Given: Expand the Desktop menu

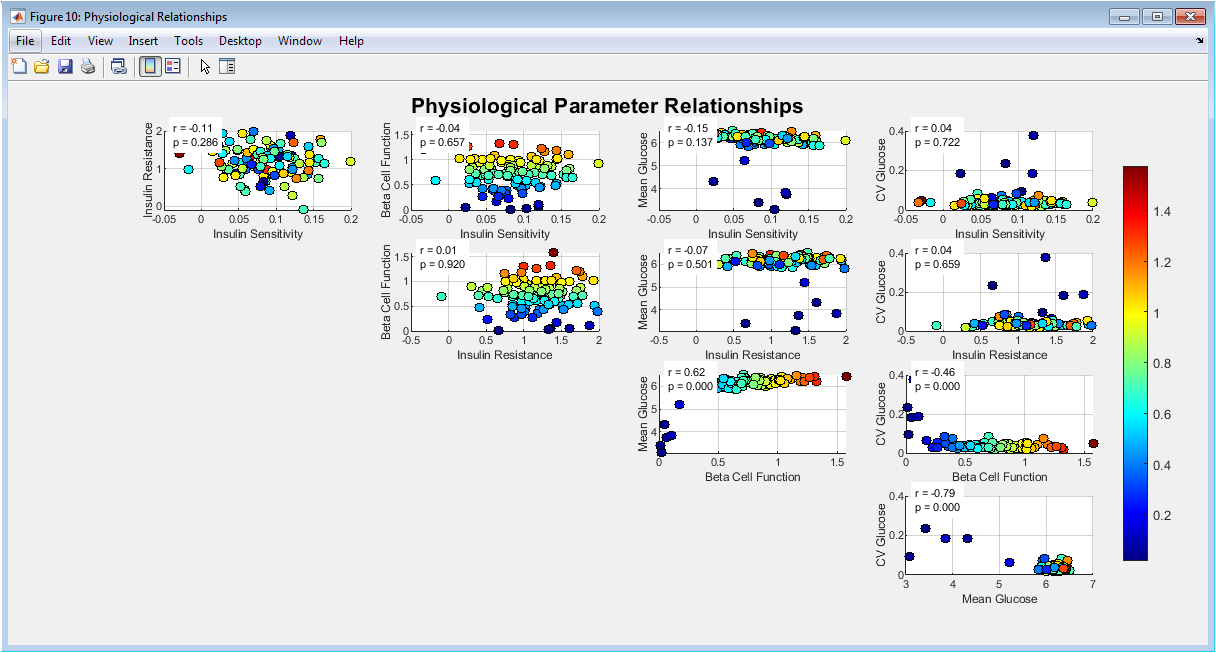Looking at the screenshot, I should coord(240,41).
